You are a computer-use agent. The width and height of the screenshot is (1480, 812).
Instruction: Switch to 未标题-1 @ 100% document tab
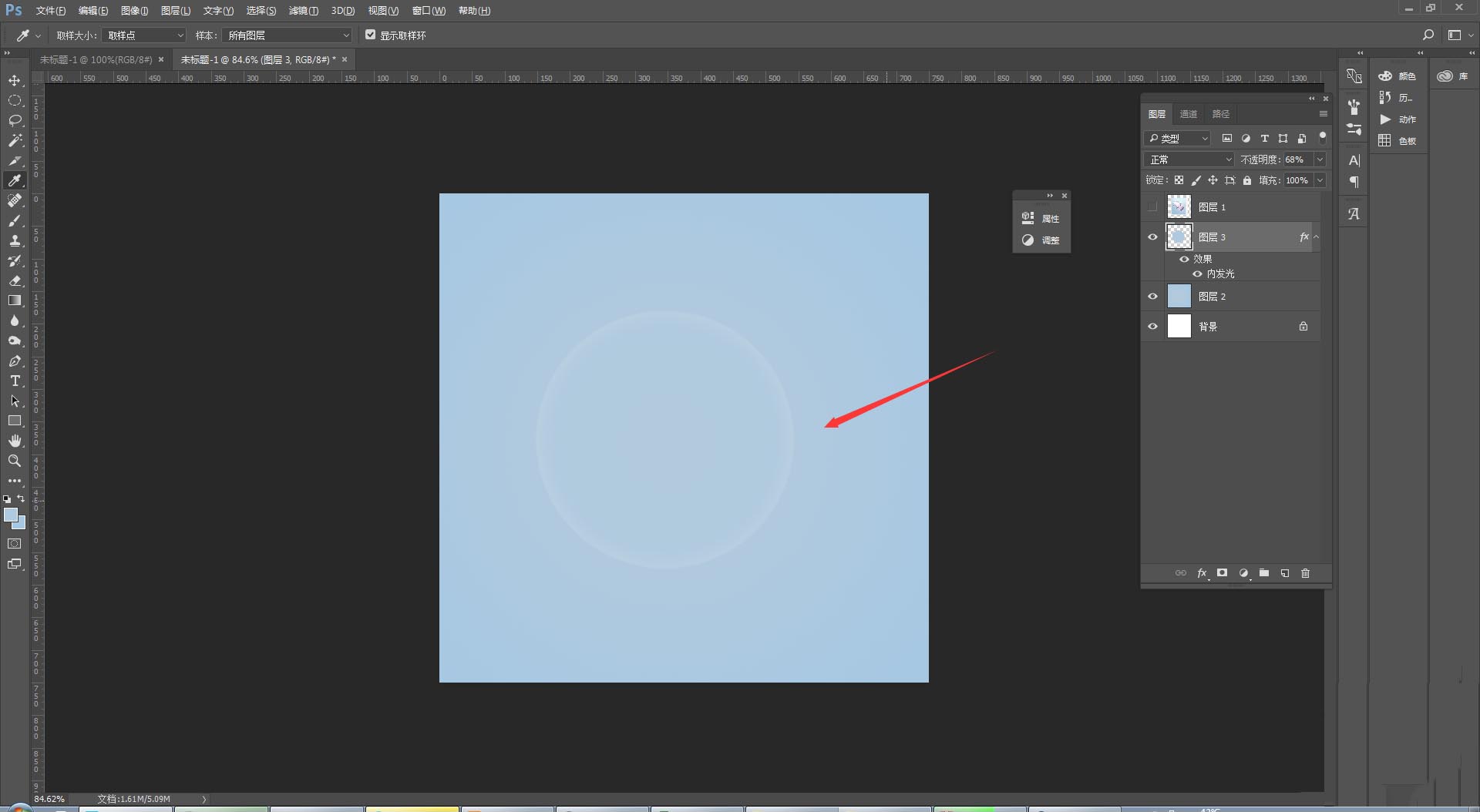[96, 59]
